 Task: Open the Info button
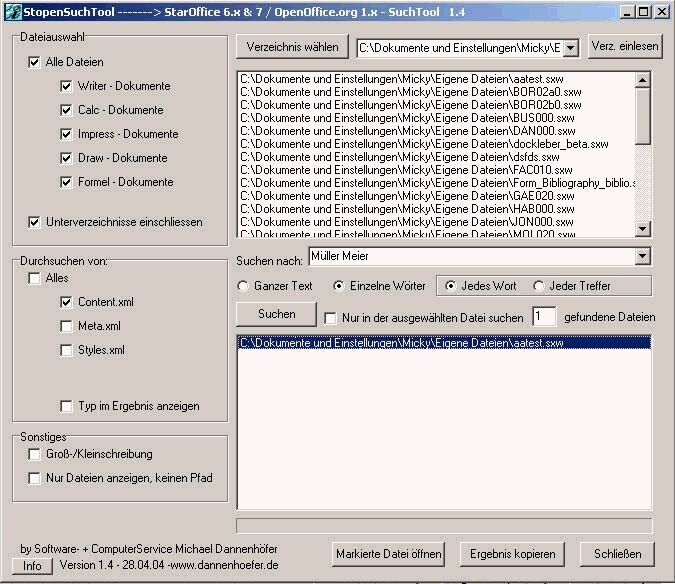32,566
